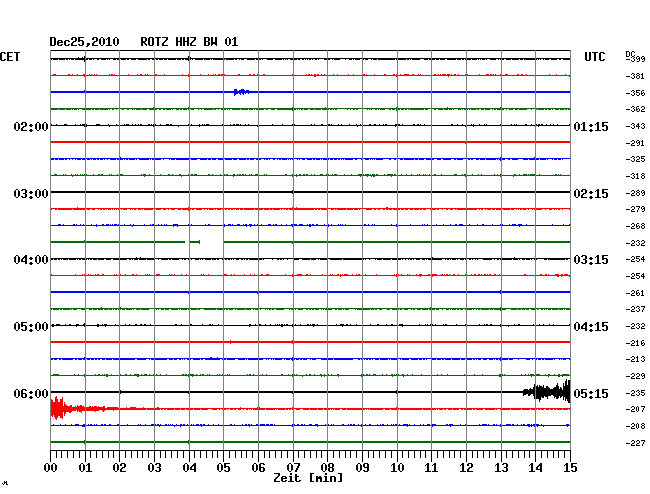Screen dimensions: 650x494
Task: Click the 04:15 UTC time label
Action: click(x=591, y=327)
